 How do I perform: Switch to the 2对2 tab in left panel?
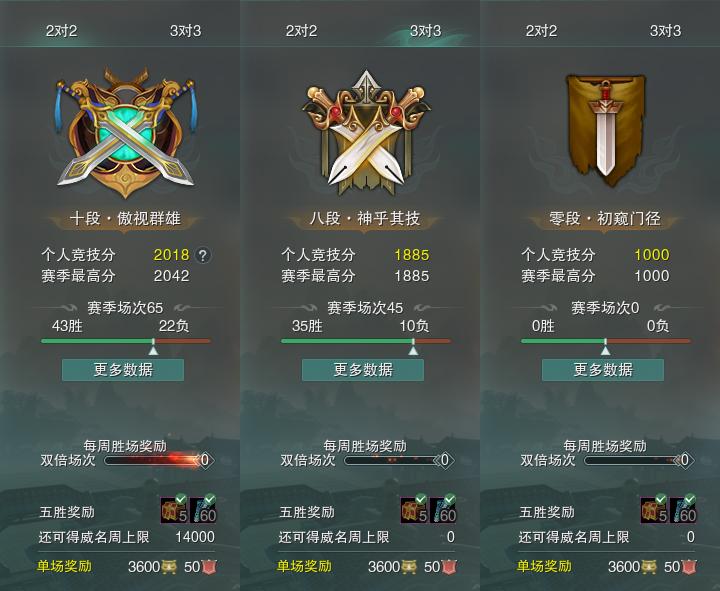61,31
